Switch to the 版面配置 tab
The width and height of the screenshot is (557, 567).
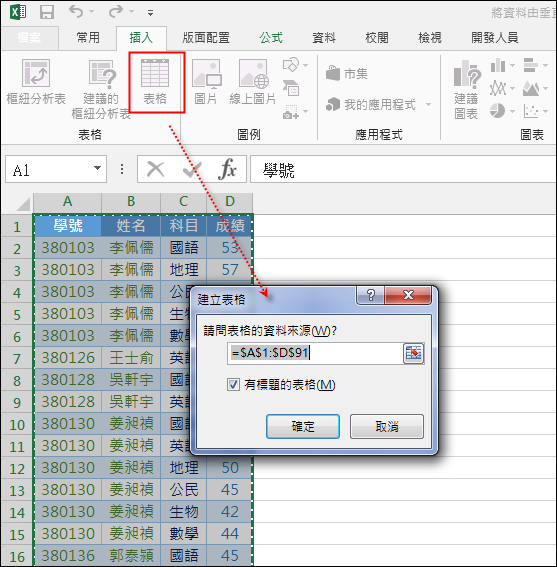coord(206,38)
